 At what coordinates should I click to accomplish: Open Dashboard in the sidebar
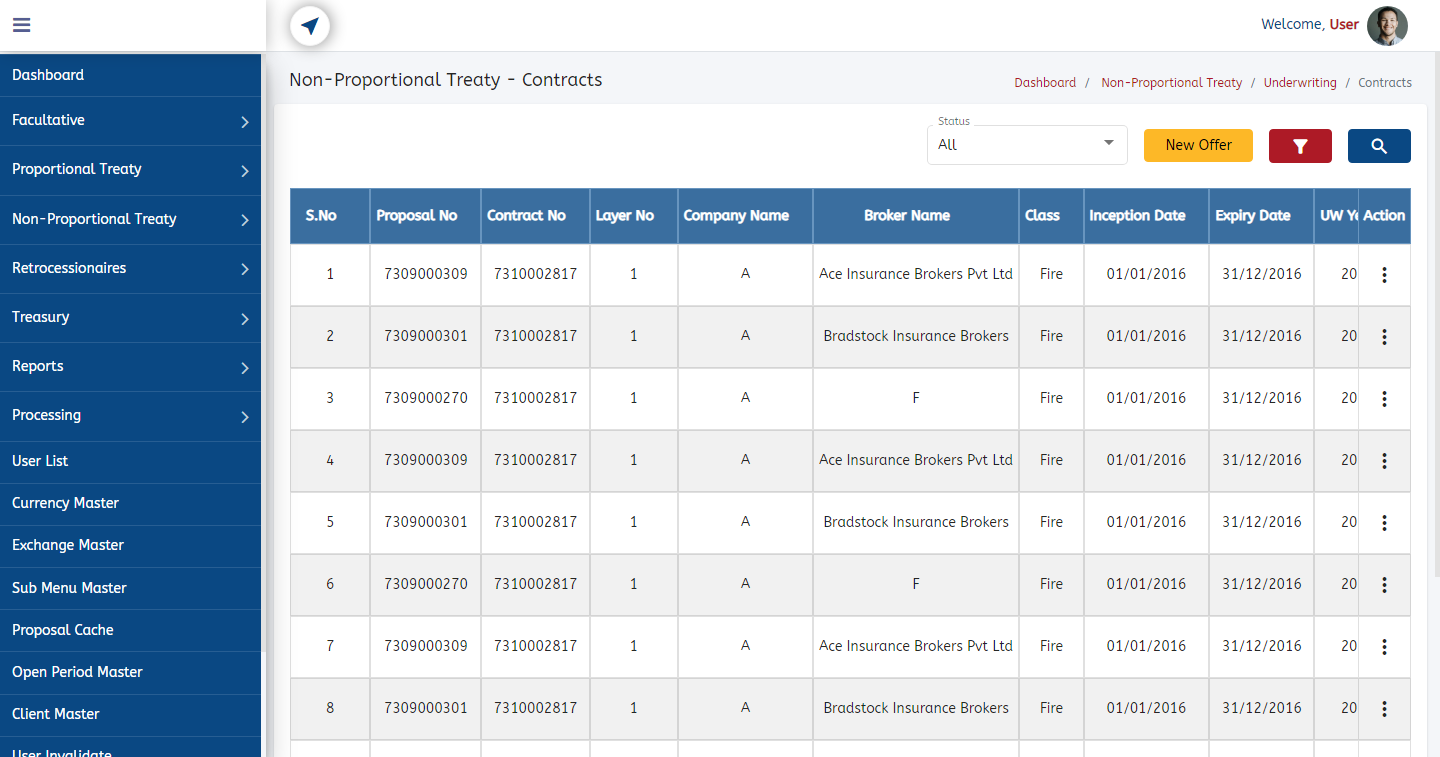tap(130, 75)
